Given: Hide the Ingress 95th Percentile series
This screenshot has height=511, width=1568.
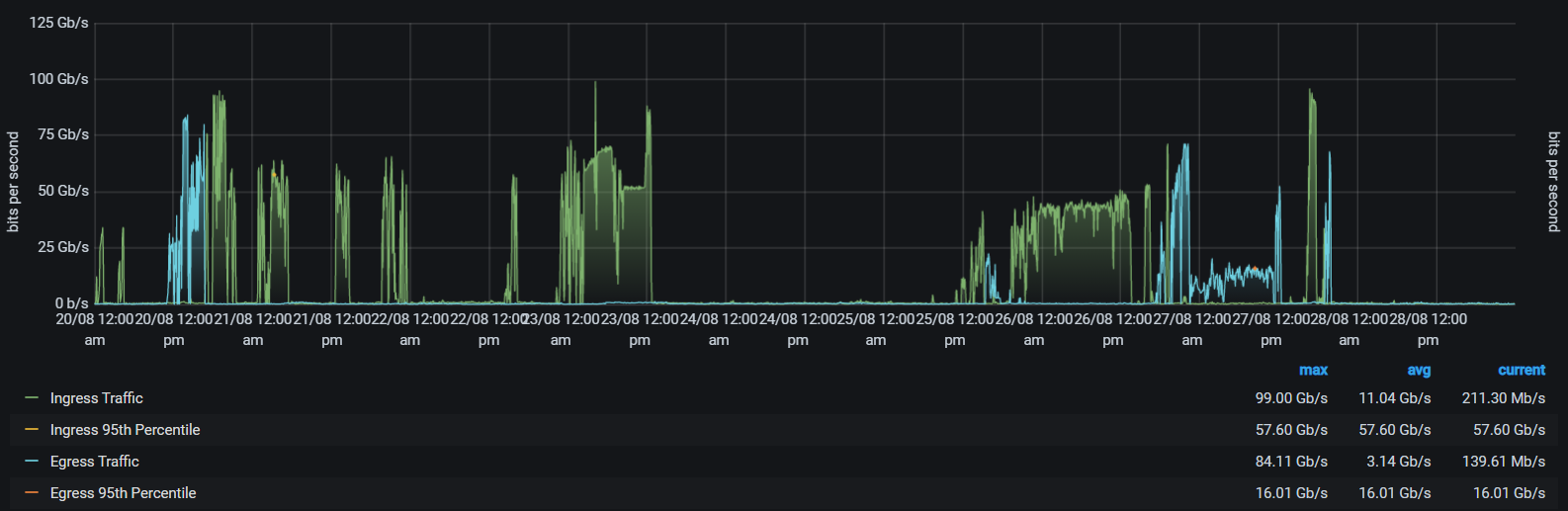Looking at the screenshot, I should point(125,430).
